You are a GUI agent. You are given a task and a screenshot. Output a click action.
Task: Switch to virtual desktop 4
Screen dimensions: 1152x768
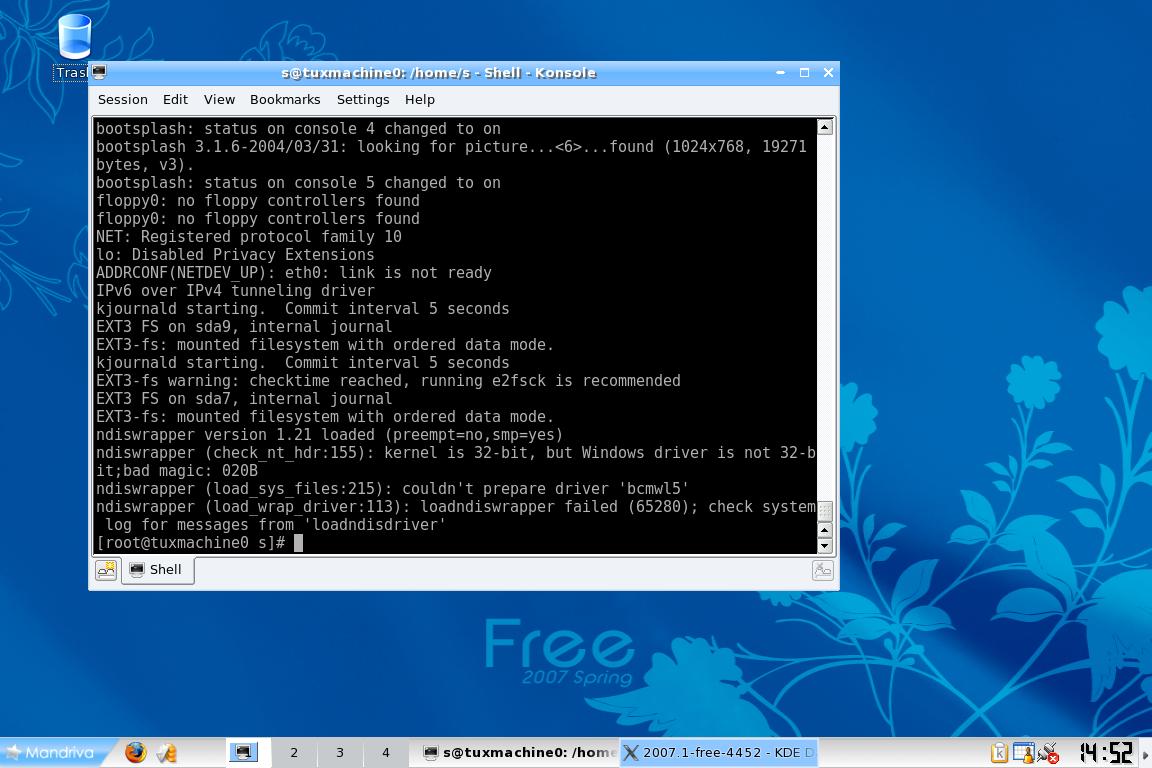[386, 752]
